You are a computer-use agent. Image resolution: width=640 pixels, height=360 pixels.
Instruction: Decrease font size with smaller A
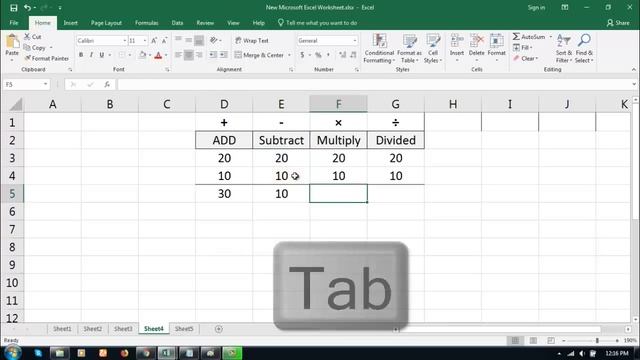164,41
